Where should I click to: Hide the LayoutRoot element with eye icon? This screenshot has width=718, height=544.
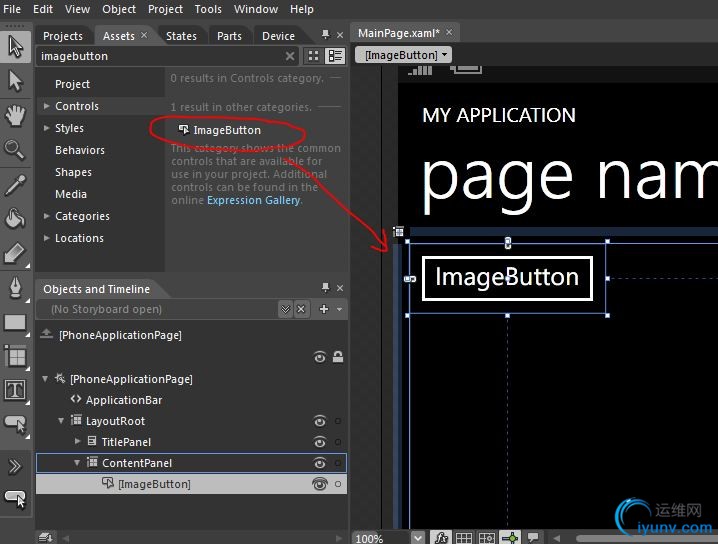point(320,421)
